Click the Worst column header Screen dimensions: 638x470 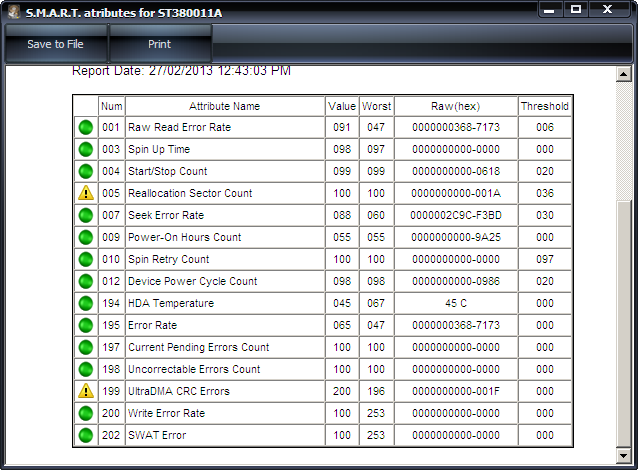tap(376, 106)
